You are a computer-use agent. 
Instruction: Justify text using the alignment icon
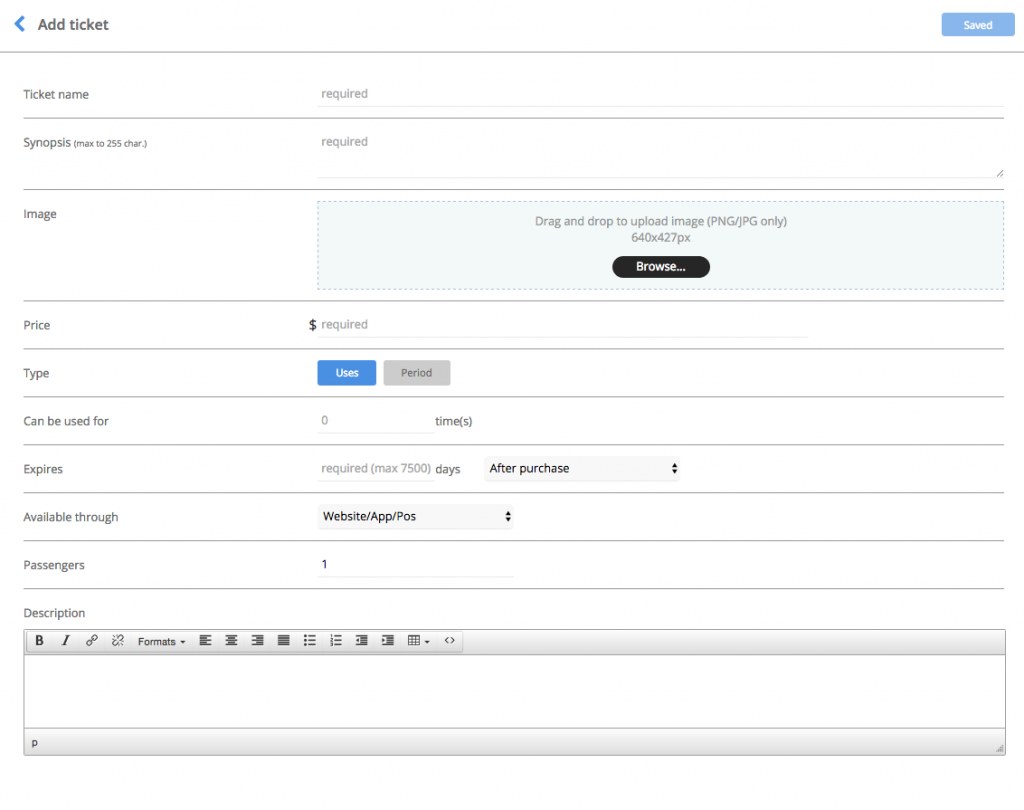[283, 640]
